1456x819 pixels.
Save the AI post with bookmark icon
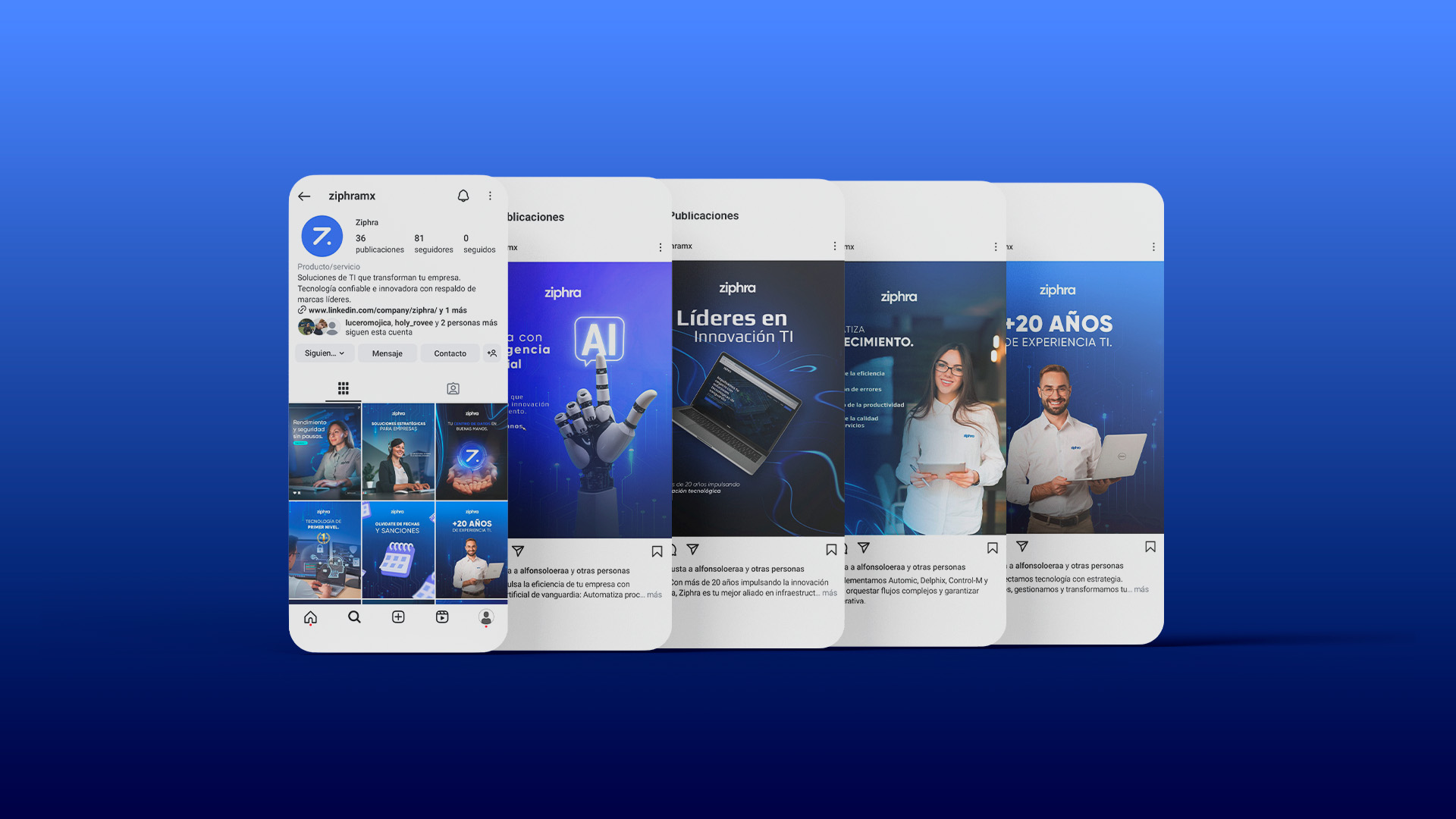point(657,551)
